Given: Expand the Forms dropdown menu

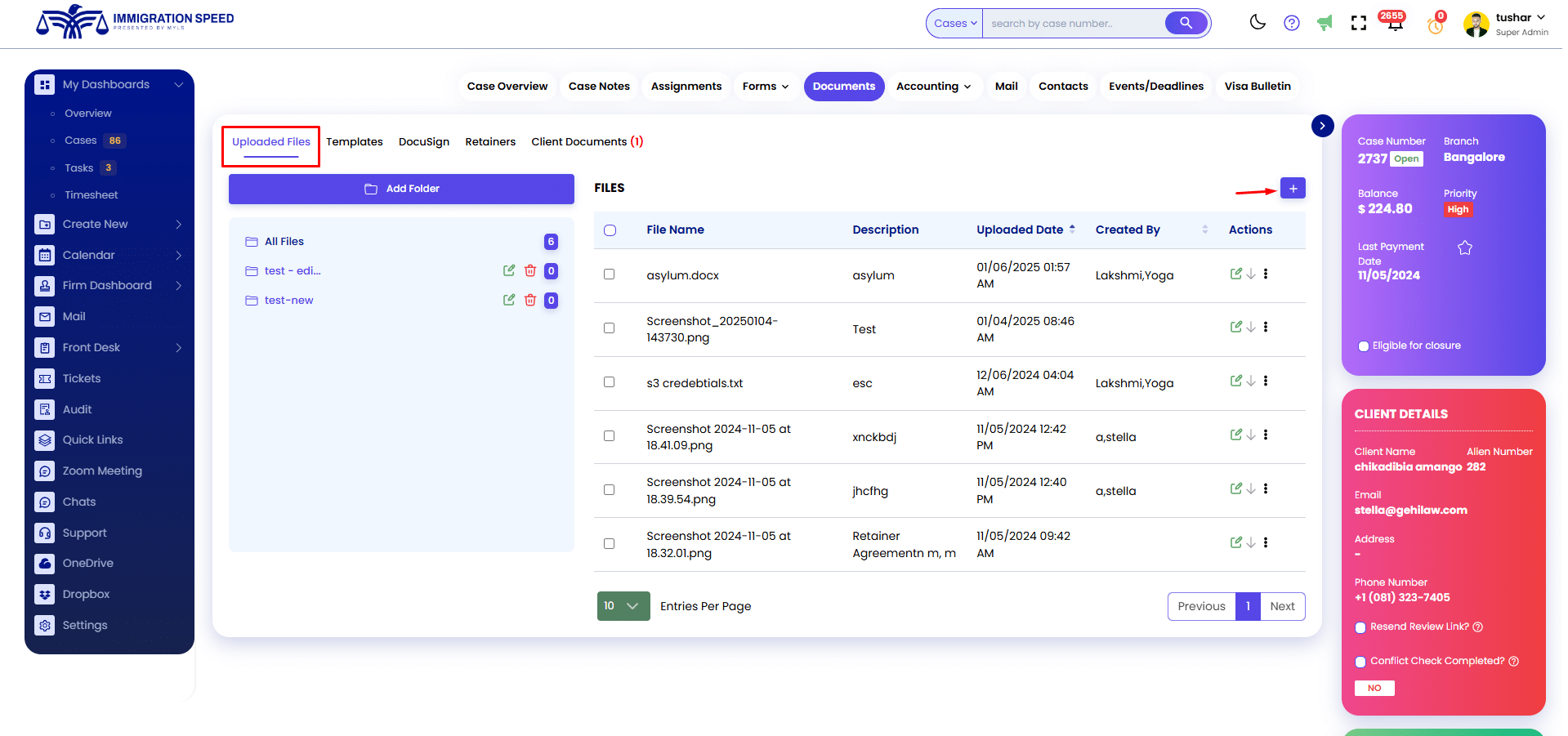Looking at the screenshot, I should 765,87.
